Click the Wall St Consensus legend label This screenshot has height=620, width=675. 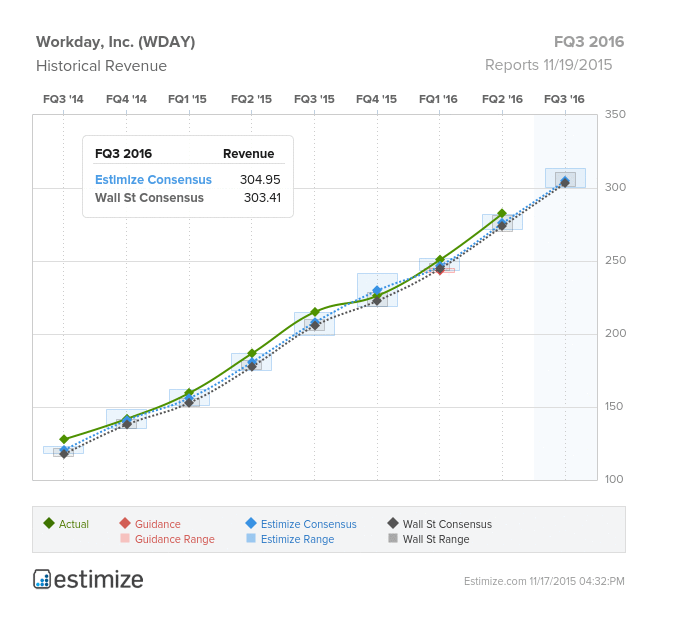pyautogui.click(x=447, y=524)
